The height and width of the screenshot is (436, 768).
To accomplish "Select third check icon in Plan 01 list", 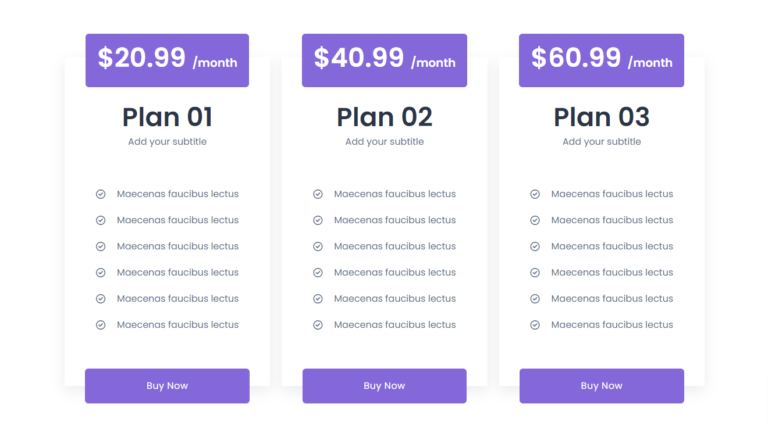I will point(101,246).
